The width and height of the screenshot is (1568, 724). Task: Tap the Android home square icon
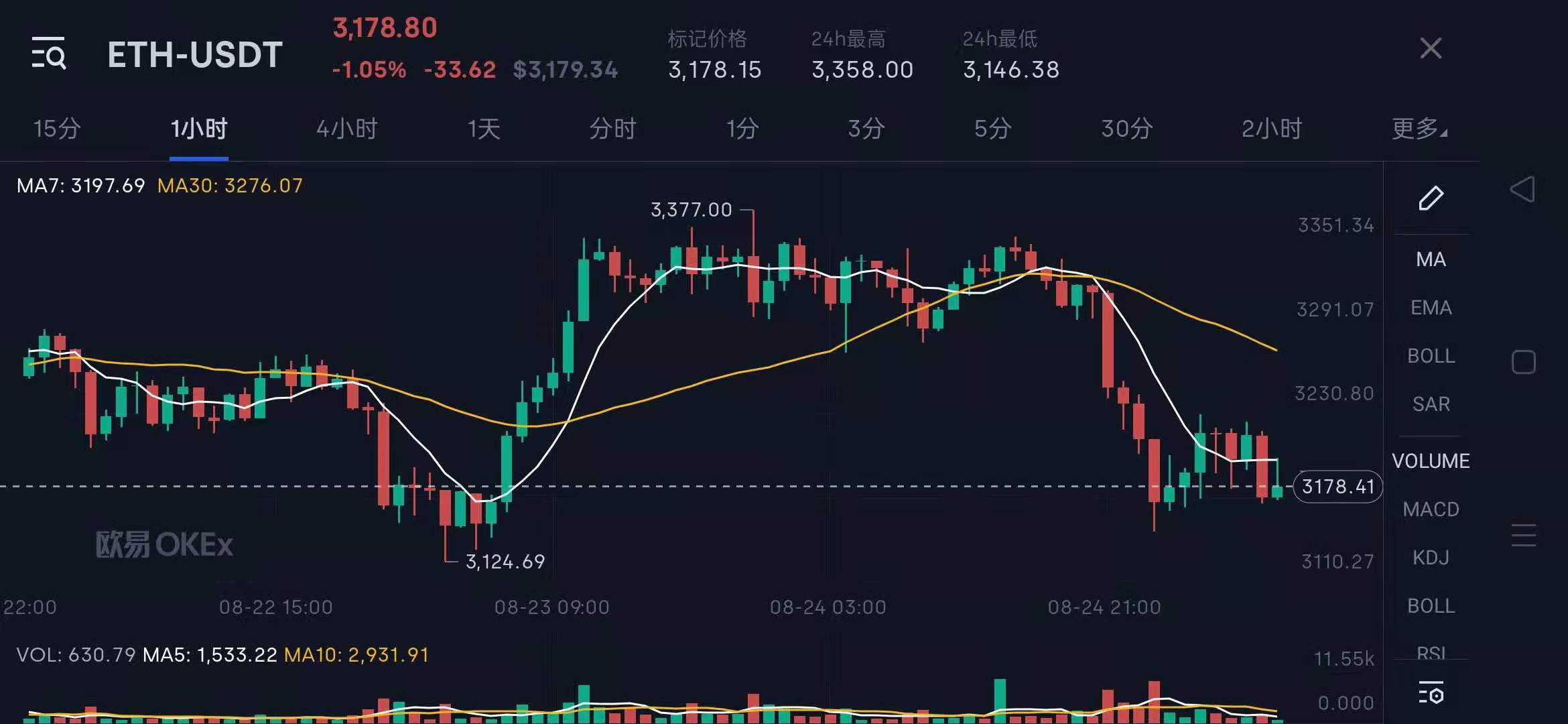(x=1523, y=362)
